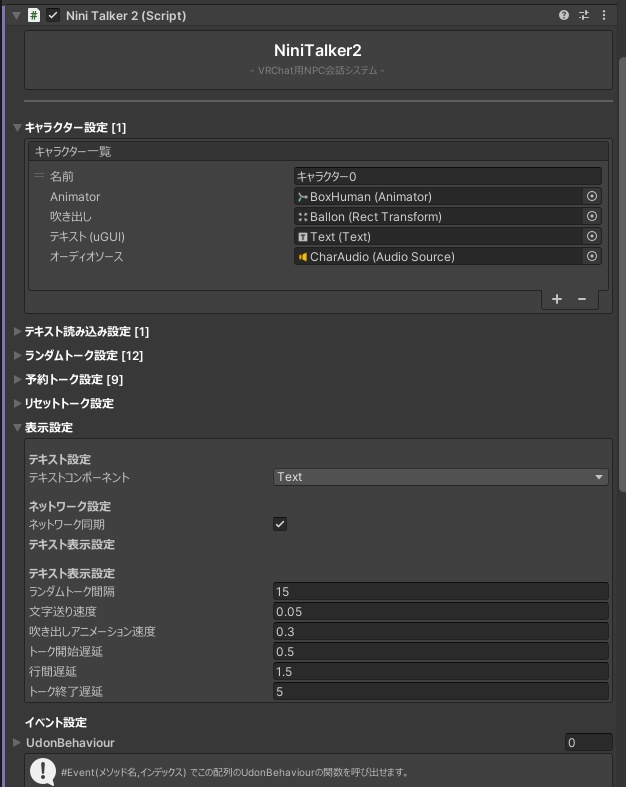
Task: Open the テキストコンポーネント Text dropdown
Action: (440, 477)
